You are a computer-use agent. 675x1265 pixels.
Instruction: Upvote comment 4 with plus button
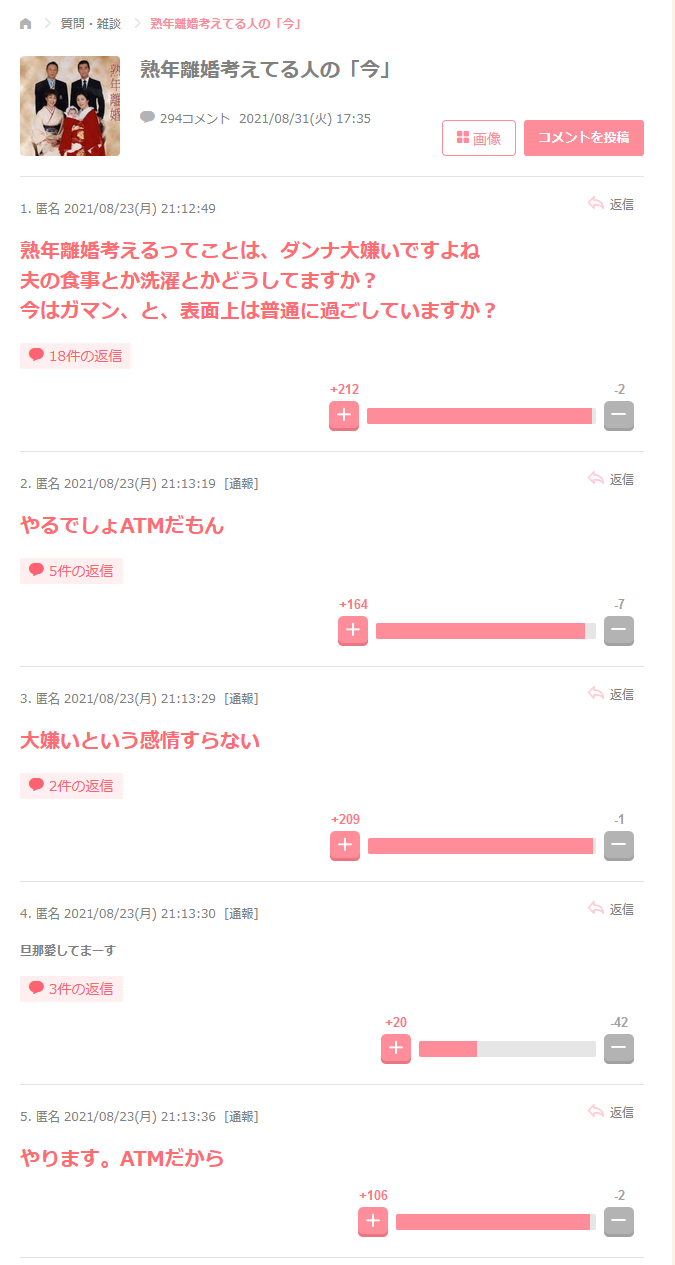click(x=396, y=1049)
